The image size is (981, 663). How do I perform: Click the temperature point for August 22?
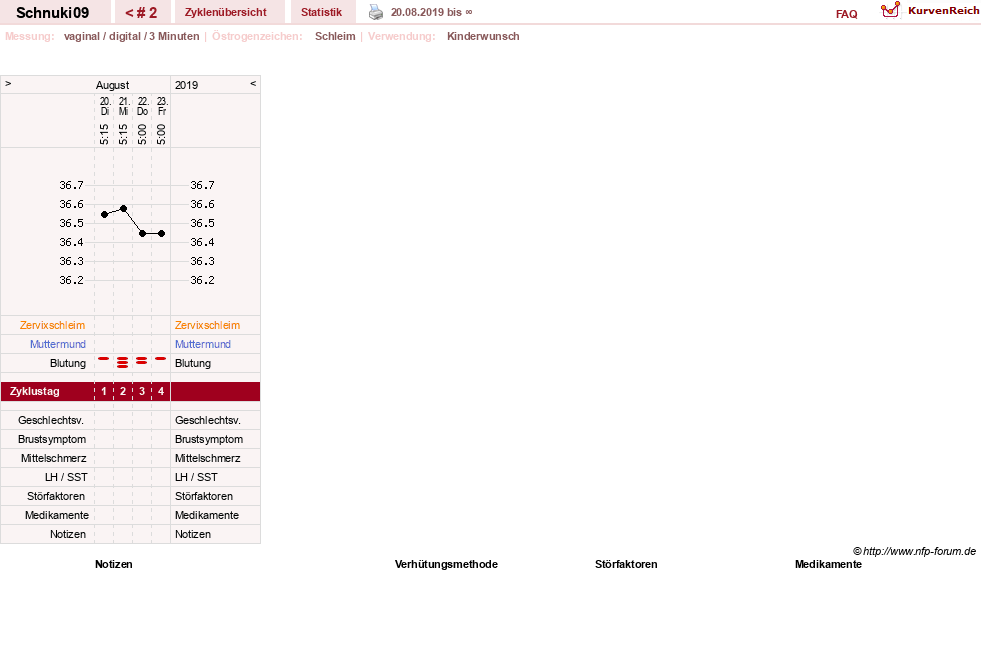(143, 233)
